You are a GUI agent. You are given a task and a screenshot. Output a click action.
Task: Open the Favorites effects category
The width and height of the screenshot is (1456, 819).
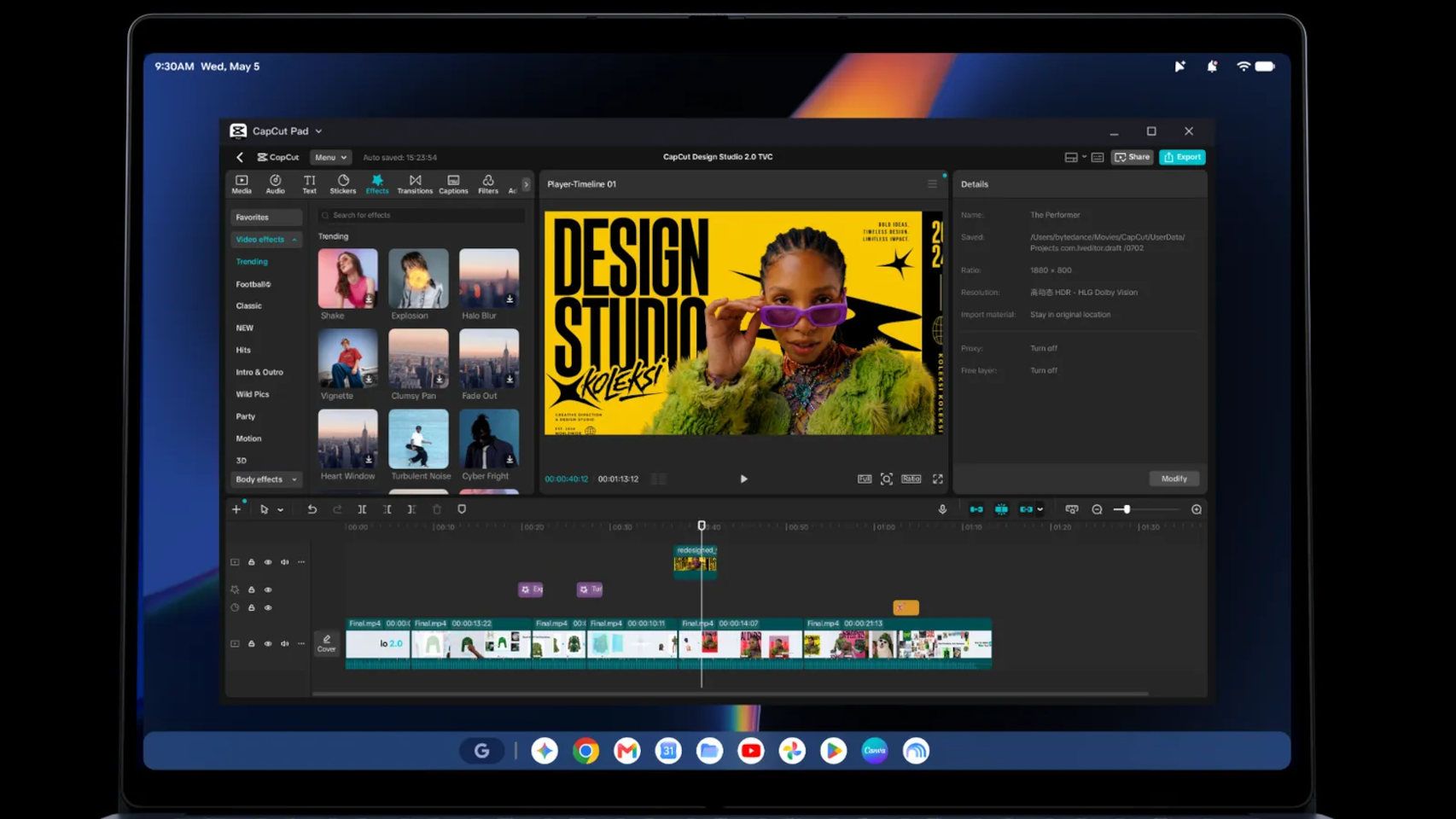click(x=266, y=218)
